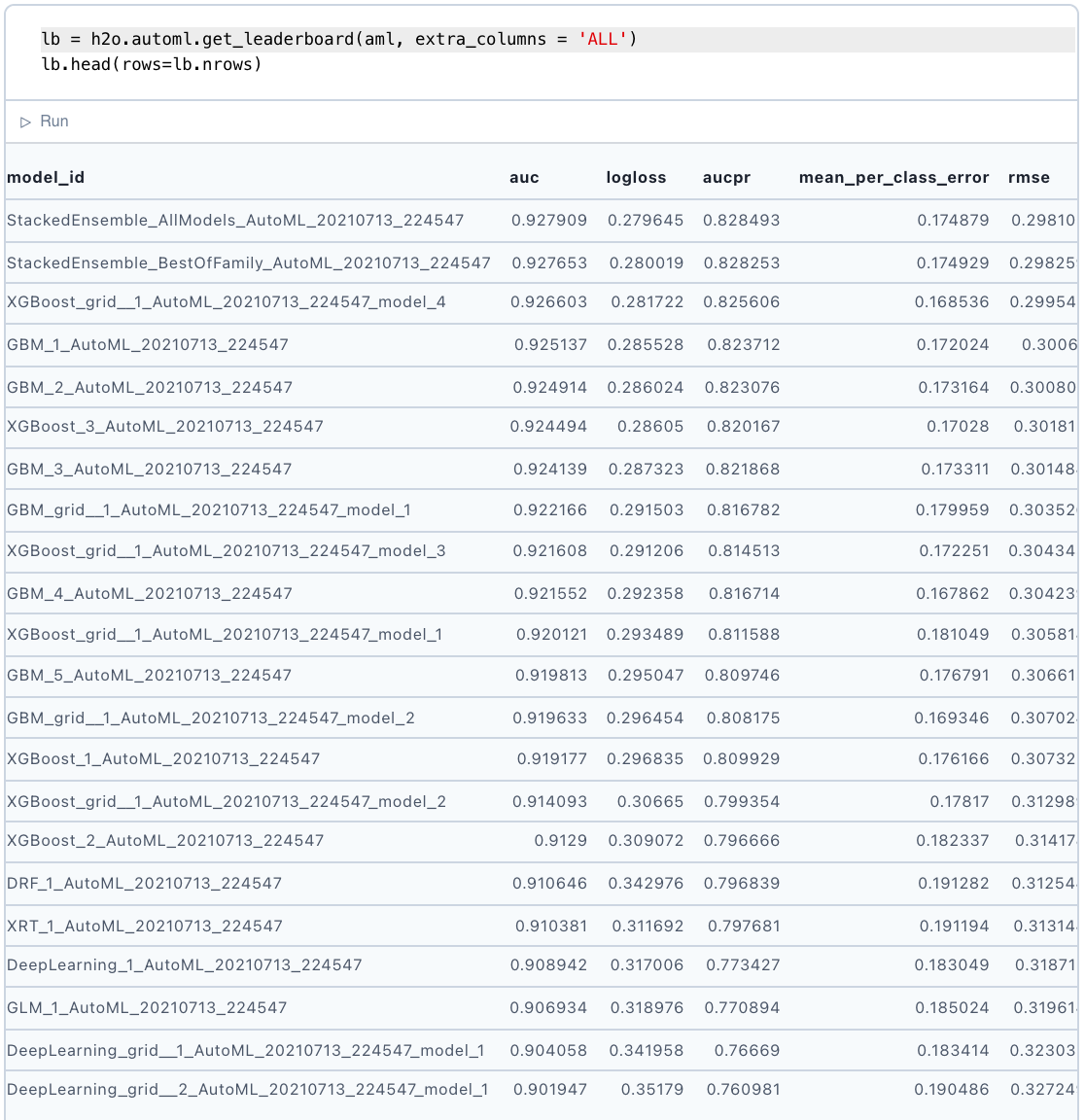Click the mean_per_class_error value 0.172251
This screenshot has height=1120, width=1085.
(955, 550)
